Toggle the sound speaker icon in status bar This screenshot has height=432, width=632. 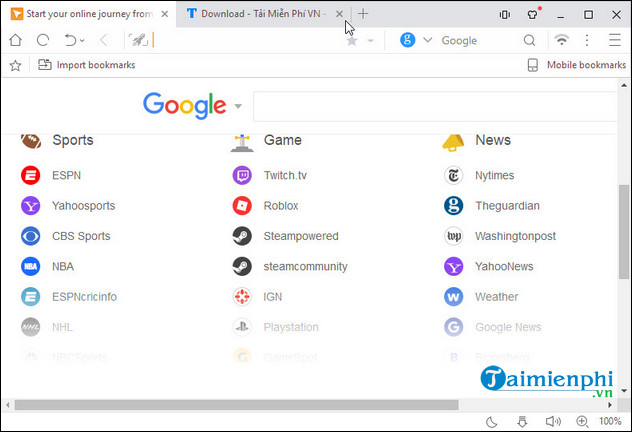(x=553, y=422)
